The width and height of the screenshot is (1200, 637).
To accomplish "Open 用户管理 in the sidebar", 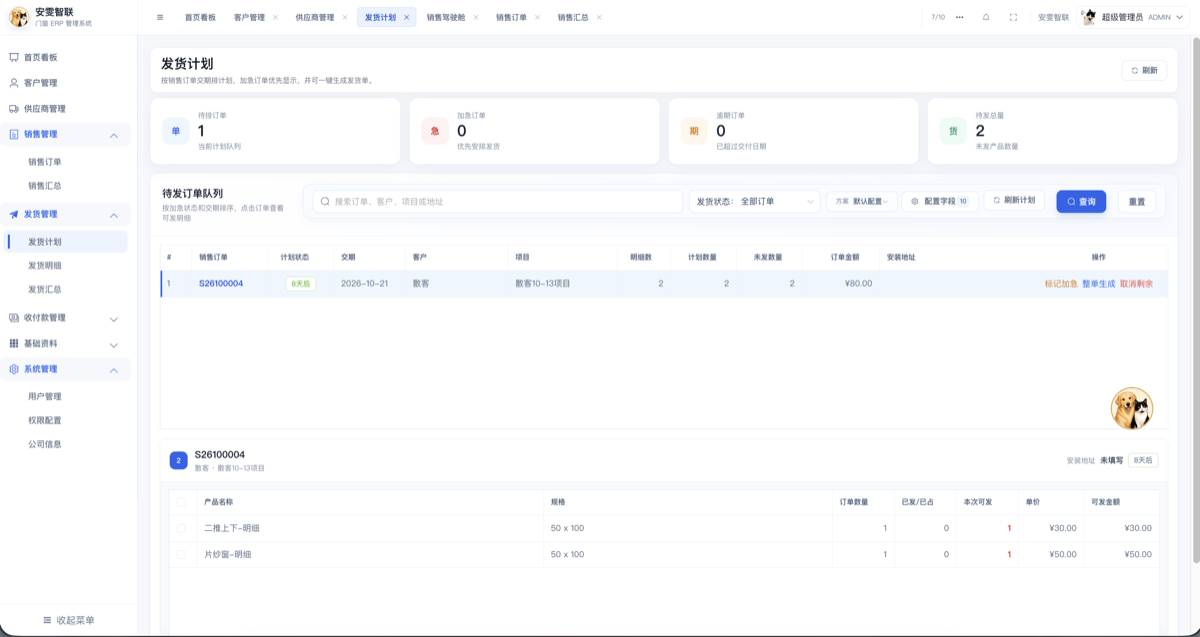I will [45, 396].
